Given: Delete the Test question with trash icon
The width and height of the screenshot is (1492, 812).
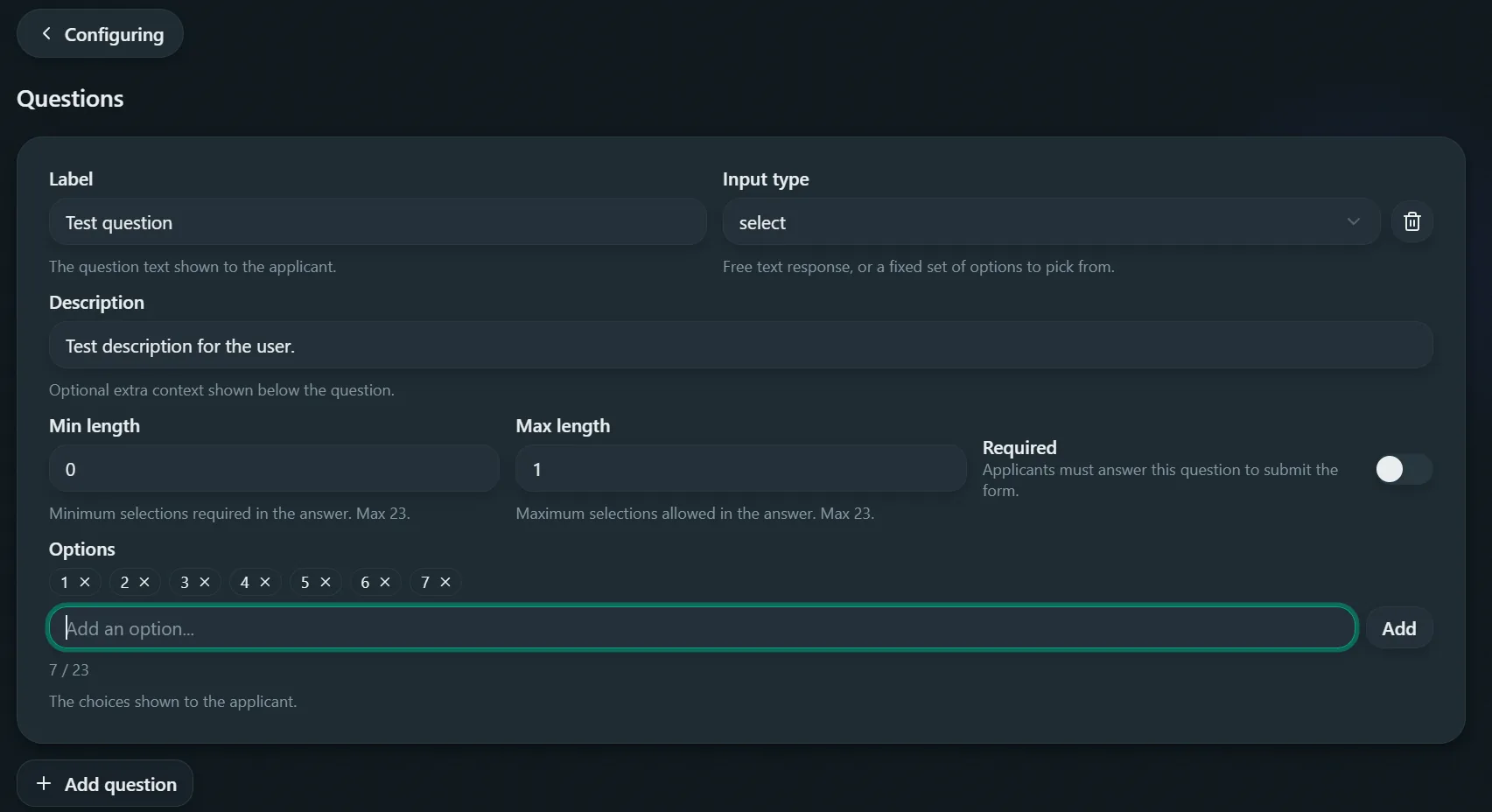Looking at the screenshot, I should pyautogui.click(x=1411, y=222).
